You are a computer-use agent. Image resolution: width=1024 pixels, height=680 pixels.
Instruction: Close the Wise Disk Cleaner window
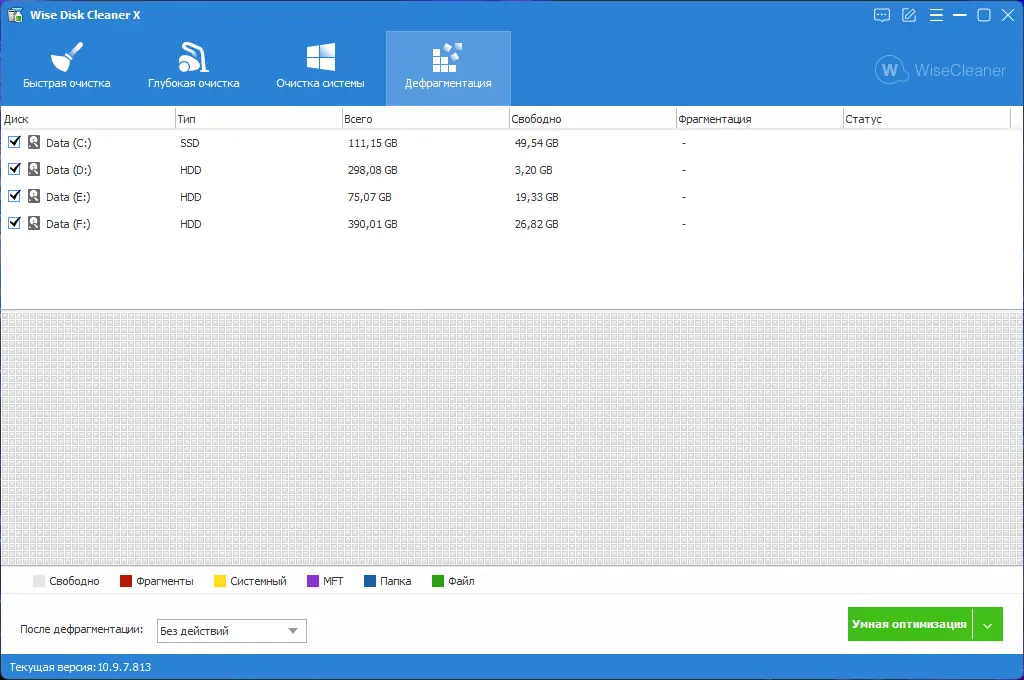pyautogui.click(x=1008, y=15)
